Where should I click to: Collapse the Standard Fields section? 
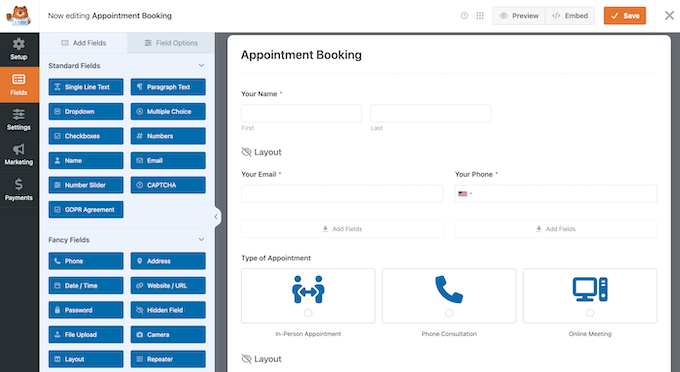point(201,65)
